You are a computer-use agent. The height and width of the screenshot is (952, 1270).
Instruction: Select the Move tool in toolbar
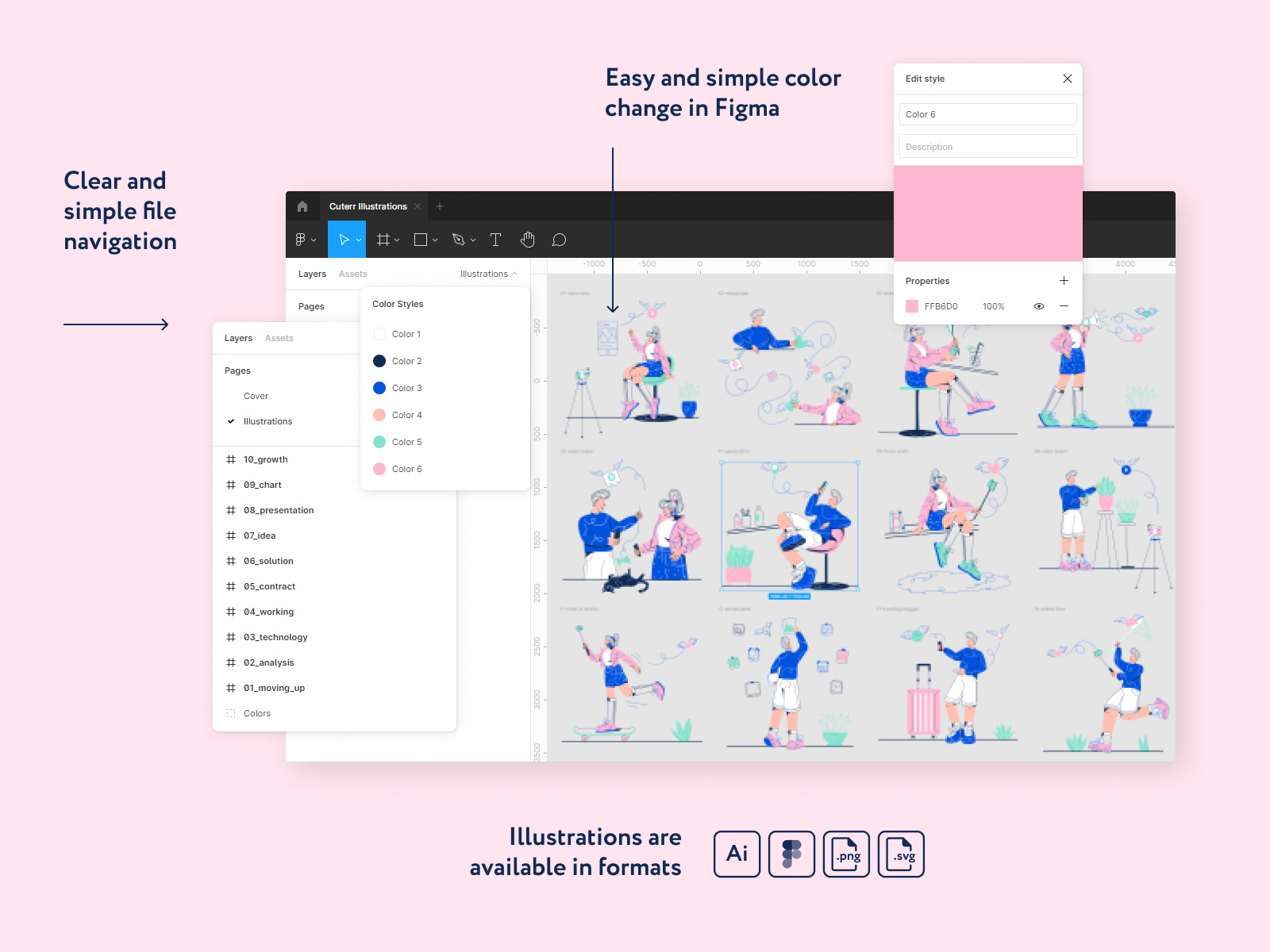344,240
